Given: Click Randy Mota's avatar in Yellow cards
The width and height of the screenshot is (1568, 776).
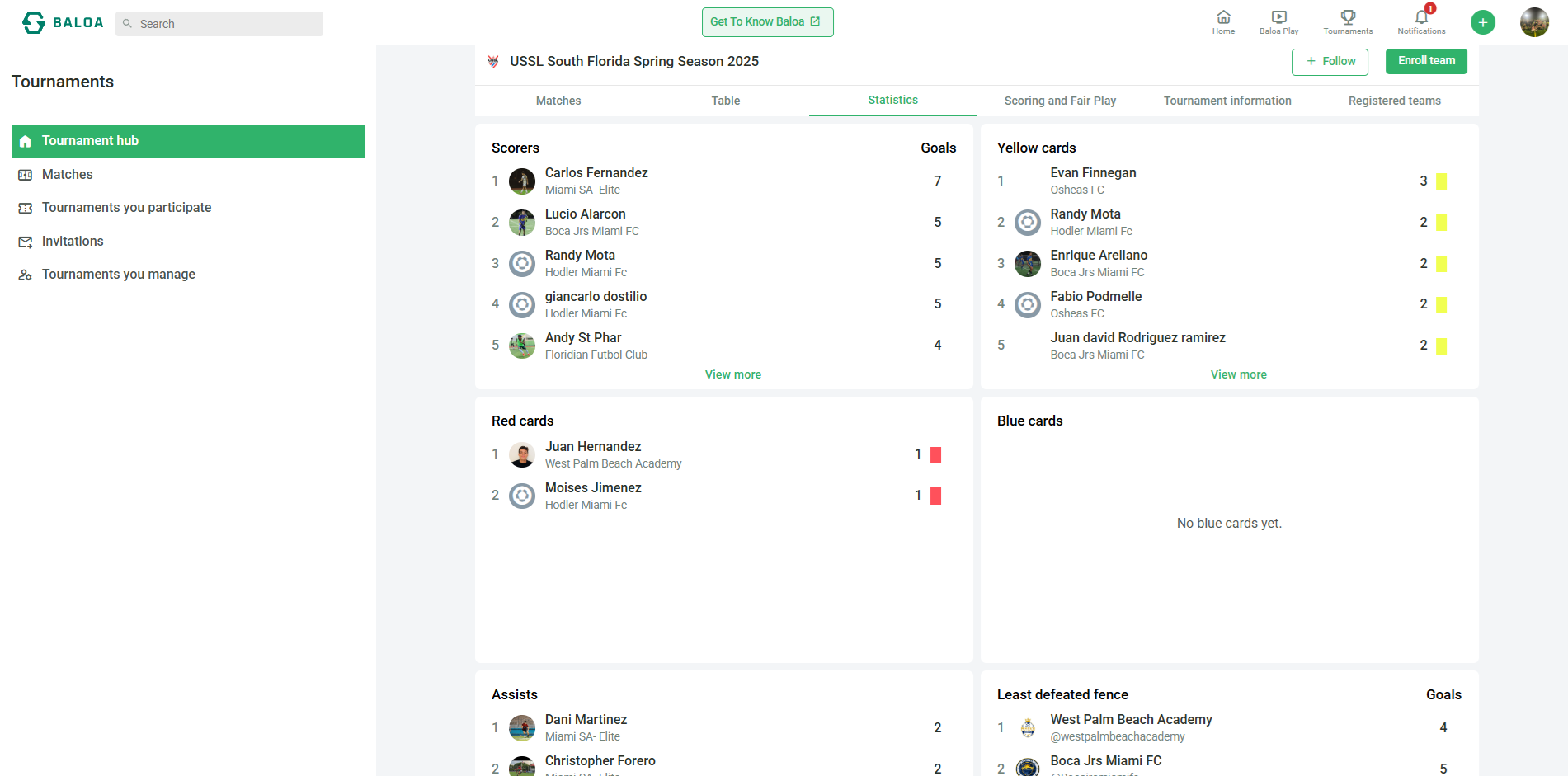Looking at the screenshot, I should pyautogui.click(x=1028, y=222).
